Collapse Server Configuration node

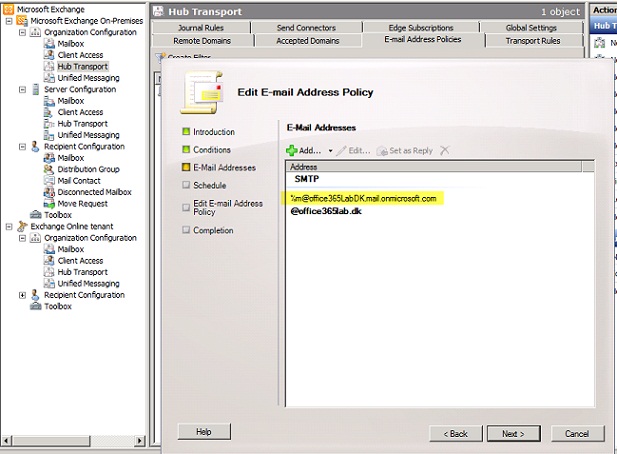coord(22,89)
